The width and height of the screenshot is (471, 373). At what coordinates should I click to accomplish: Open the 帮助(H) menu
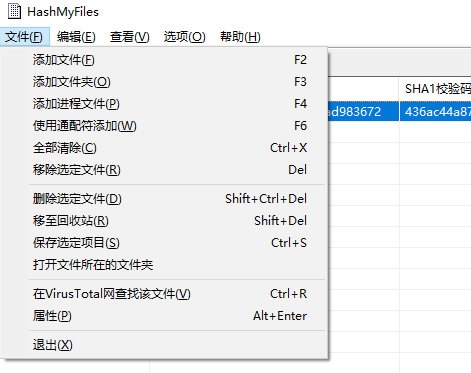coord(240,36)
